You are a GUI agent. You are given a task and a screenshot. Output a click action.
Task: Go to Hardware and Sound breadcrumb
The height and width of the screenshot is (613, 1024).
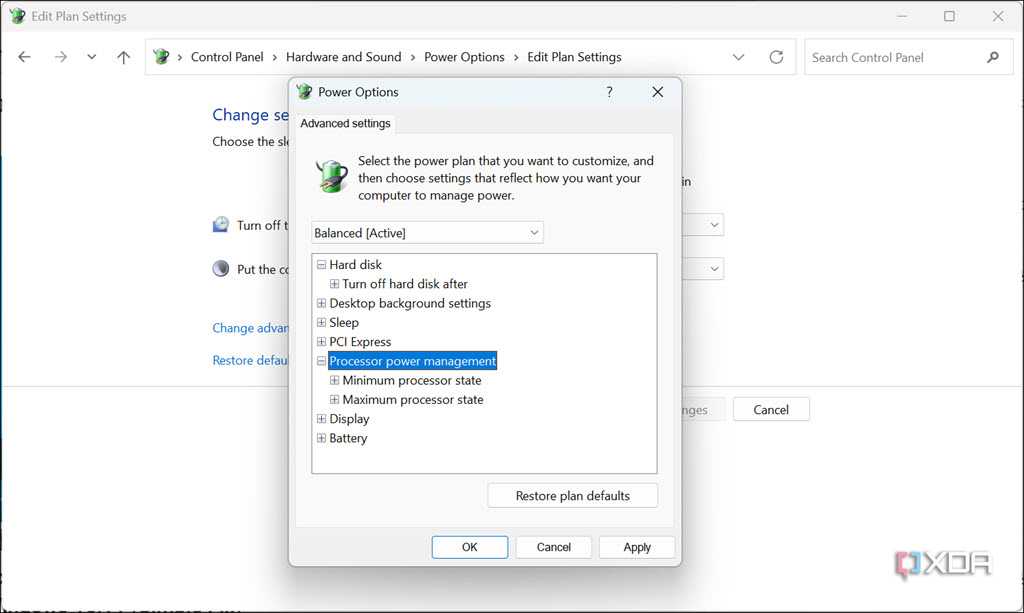tap(344, 57)
